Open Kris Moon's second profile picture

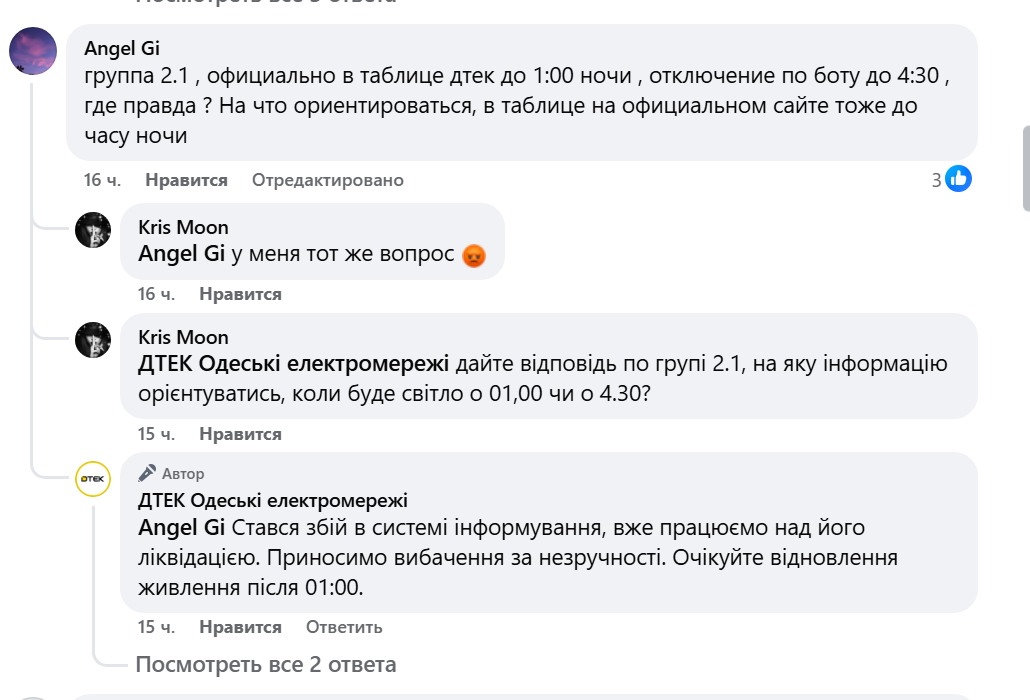pos(94,339)
